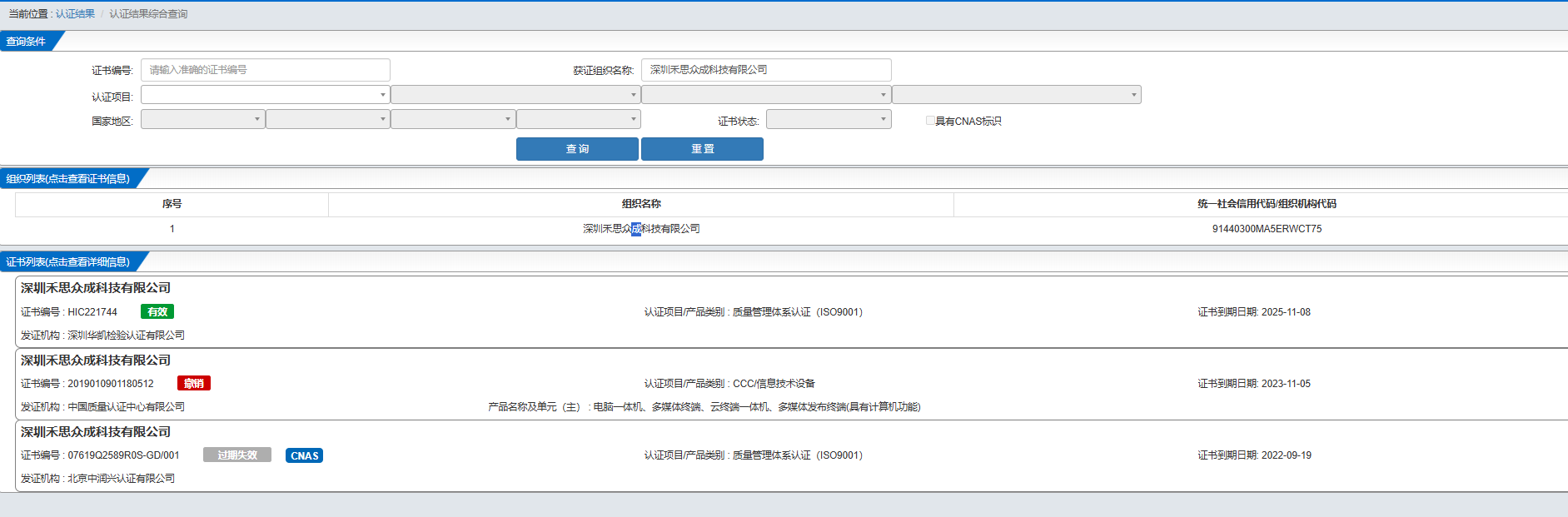Screen dimensions: 1568x517
Task: Open the fourth 认证项目 dropdown
Action: click(1017, 95)
